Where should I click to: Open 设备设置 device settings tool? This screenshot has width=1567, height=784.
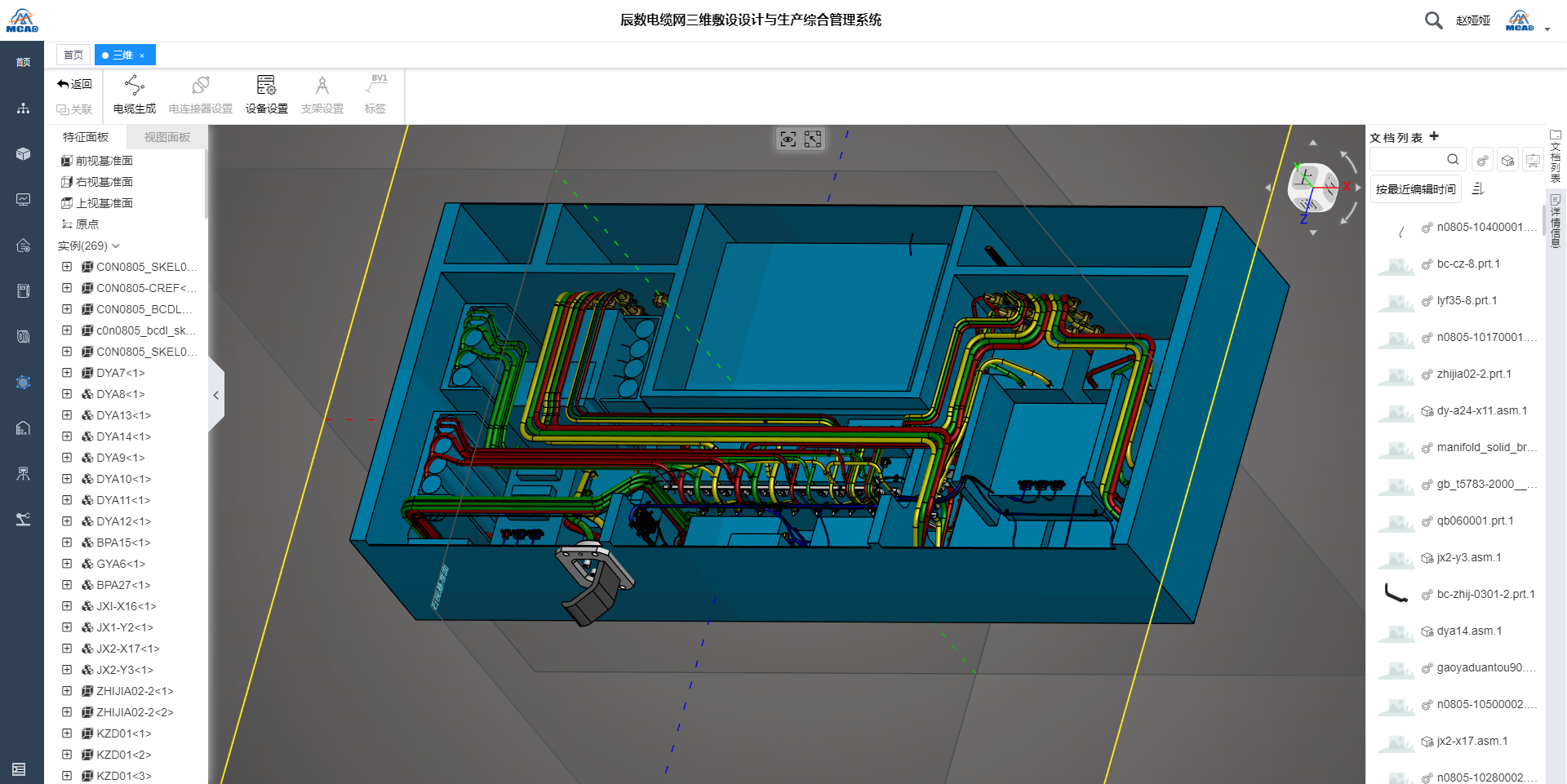coord(266,86)
